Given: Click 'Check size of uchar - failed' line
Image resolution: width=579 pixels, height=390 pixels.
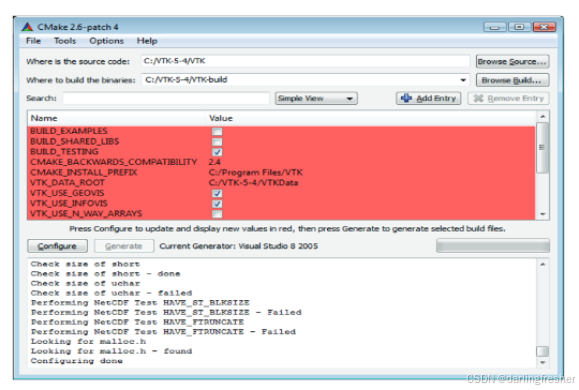Looking at the screenshot, I should click(x=111, y=293).
